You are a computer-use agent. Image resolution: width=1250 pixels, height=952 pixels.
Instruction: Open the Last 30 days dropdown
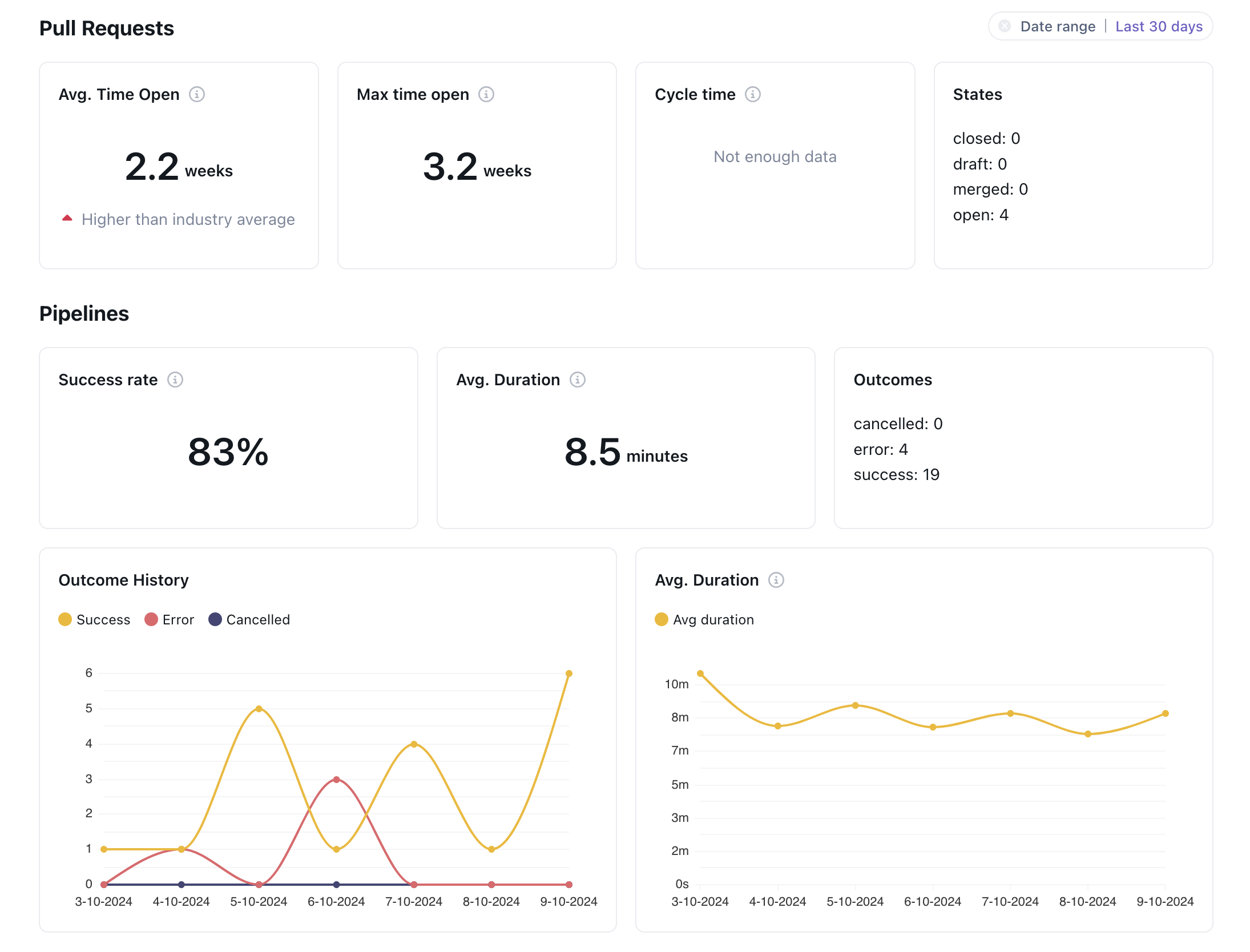click(x=1159, y=26)
